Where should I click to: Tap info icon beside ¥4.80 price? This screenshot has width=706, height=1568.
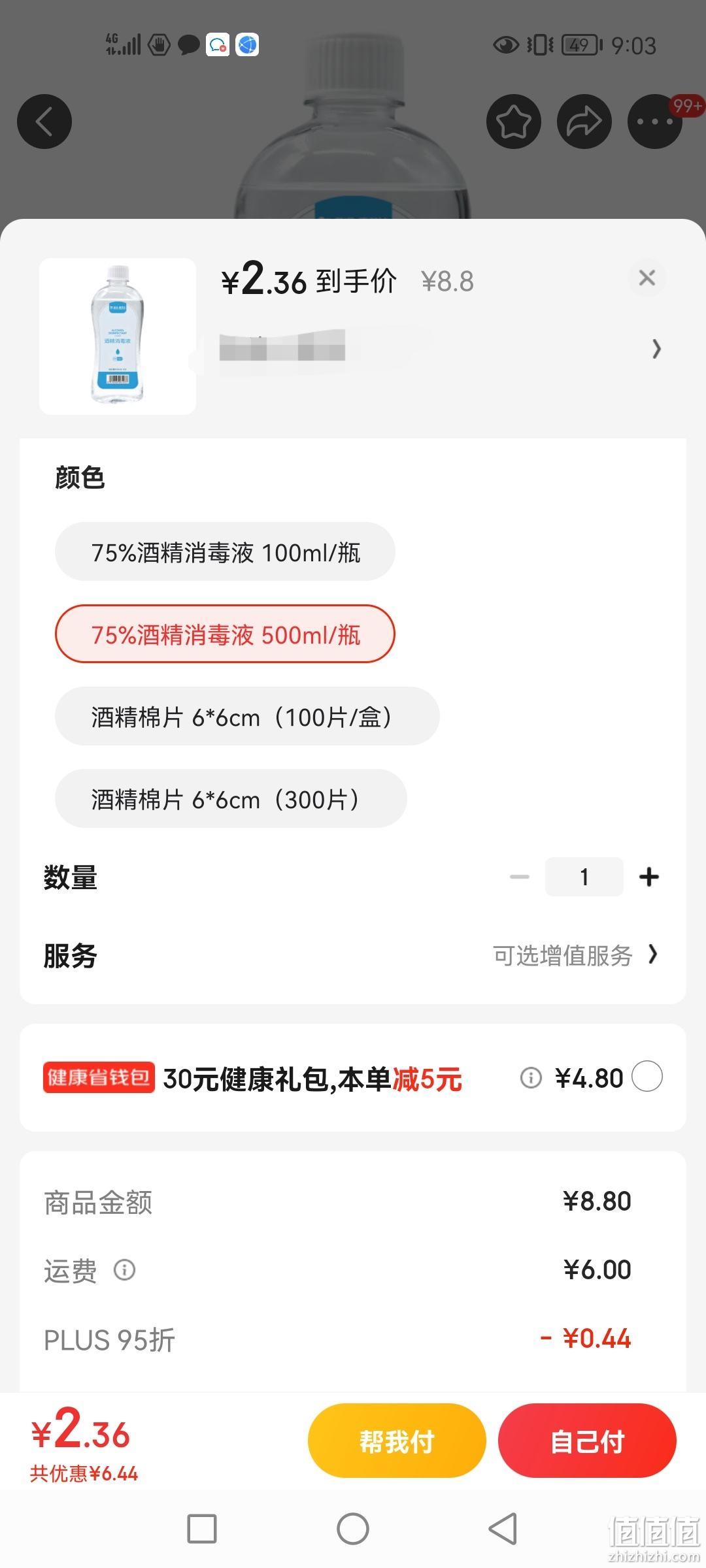tap(531, 1077)
